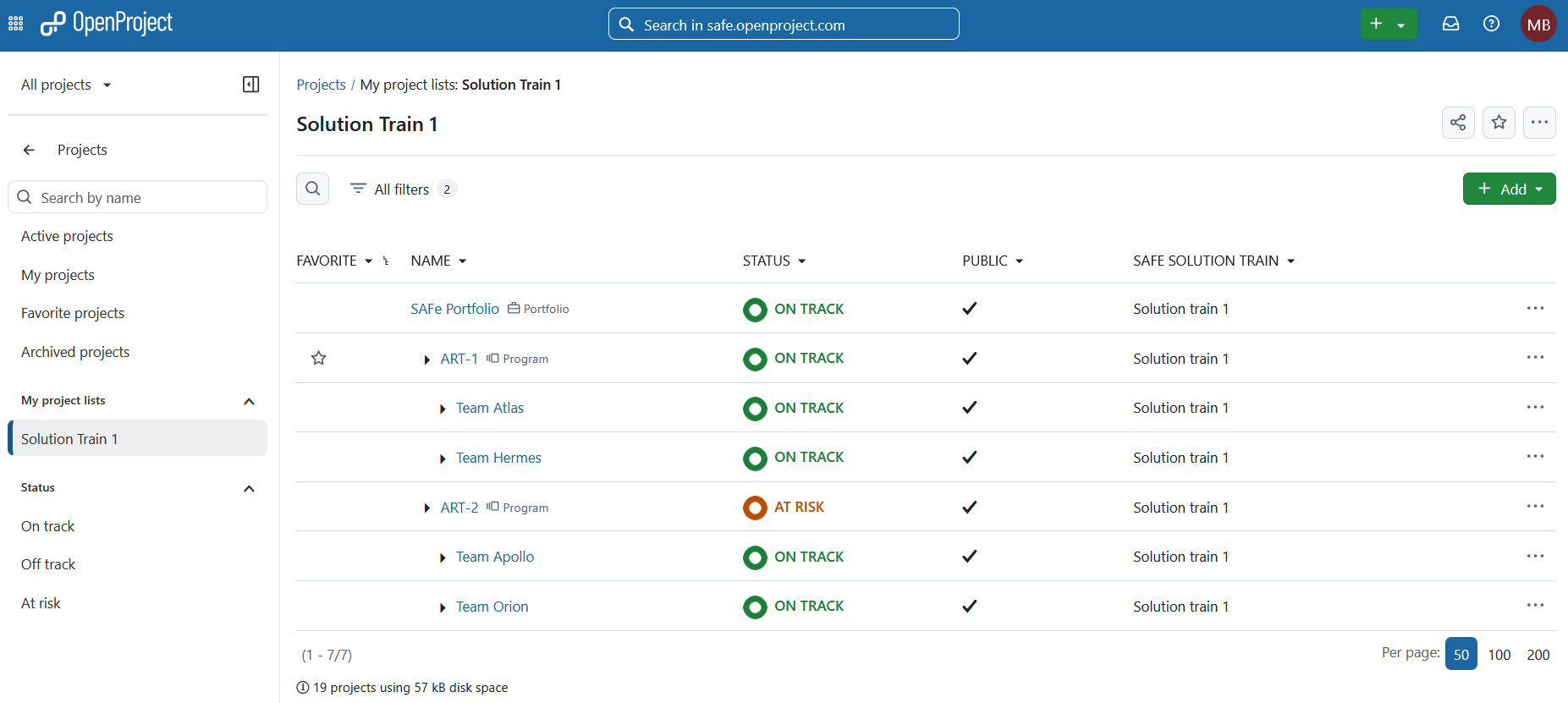The width and height of the screenshot is (1568, 703).
Task: Select Active projects in the sidebar
Action: (x=67, y=236)
